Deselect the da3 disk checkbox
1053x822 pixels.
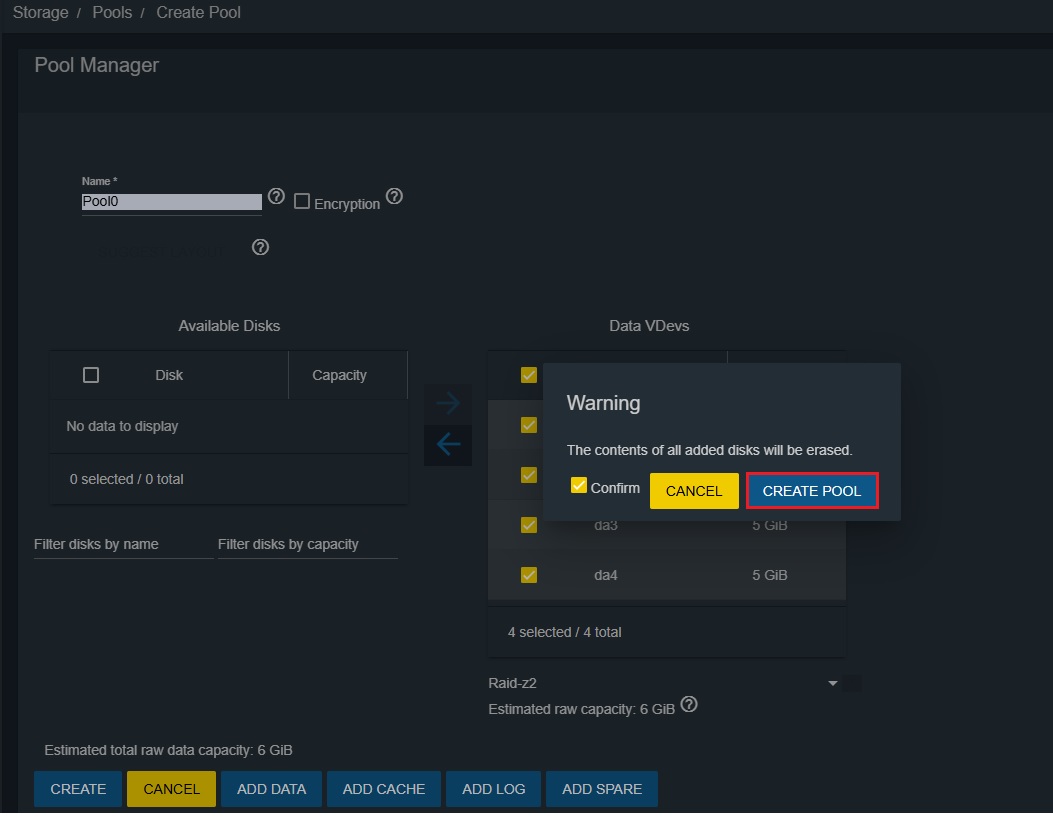click(529, 525)
